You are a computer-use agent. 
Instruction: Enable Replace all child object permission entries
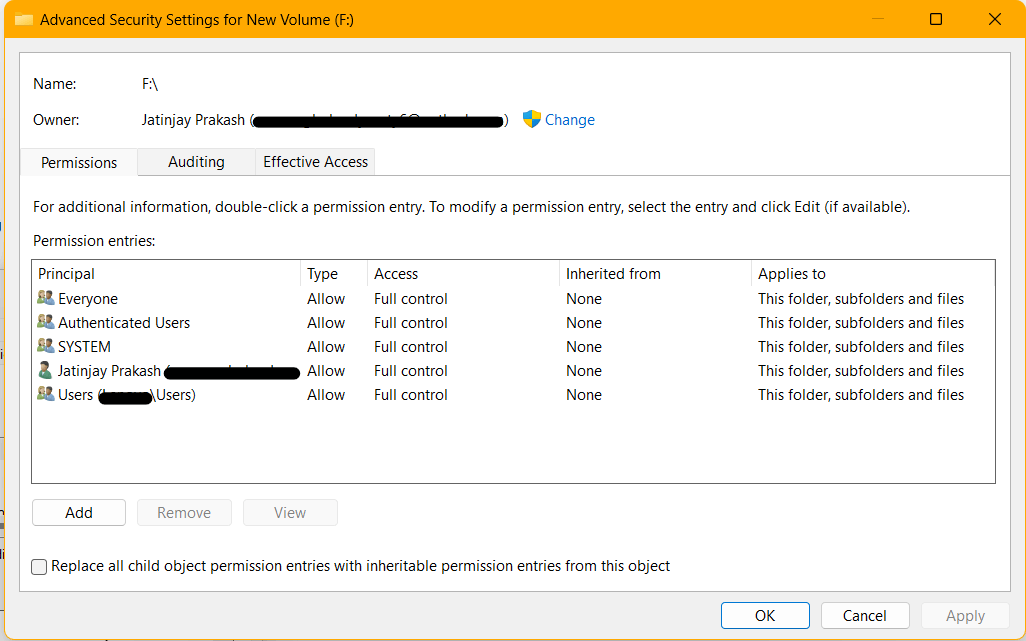coord(39,567)
